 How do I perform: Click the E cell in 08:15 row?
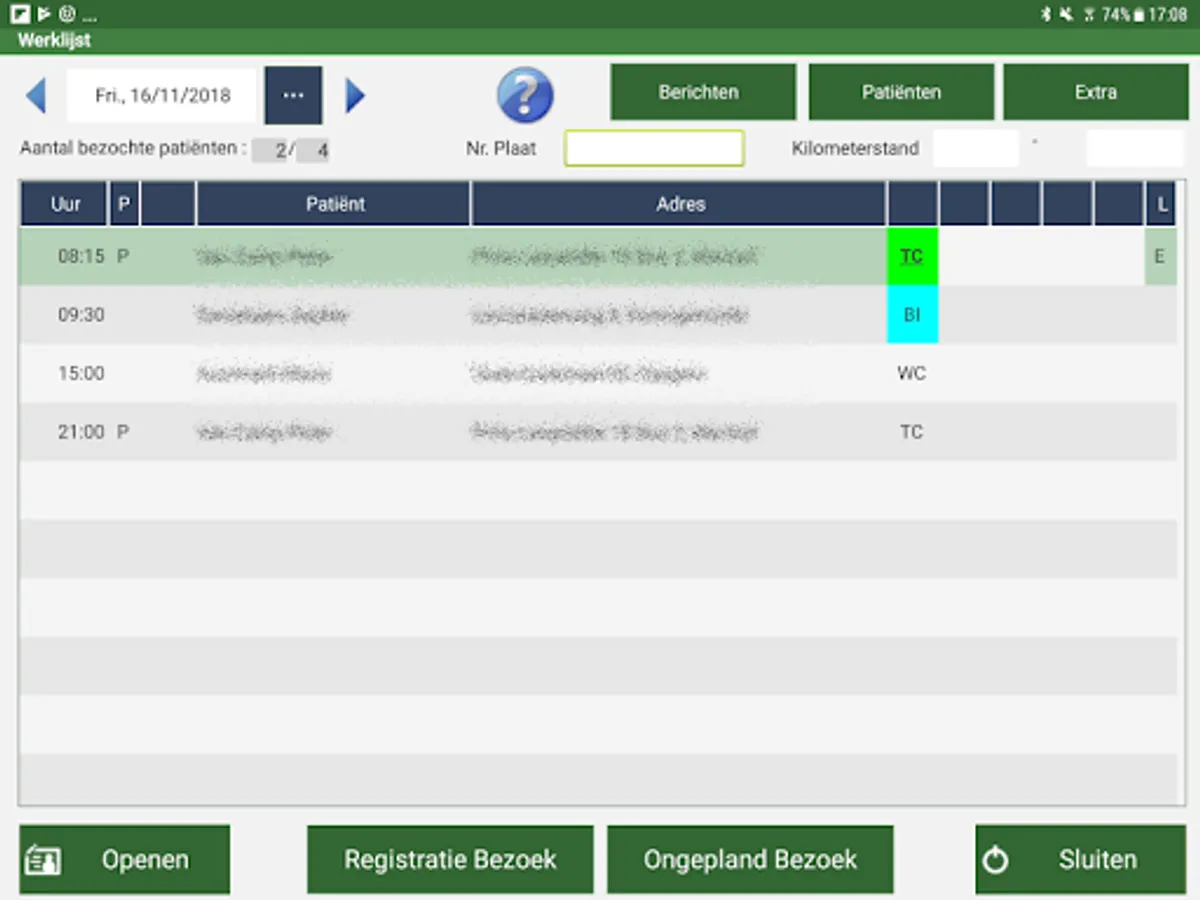[1160, 256]
